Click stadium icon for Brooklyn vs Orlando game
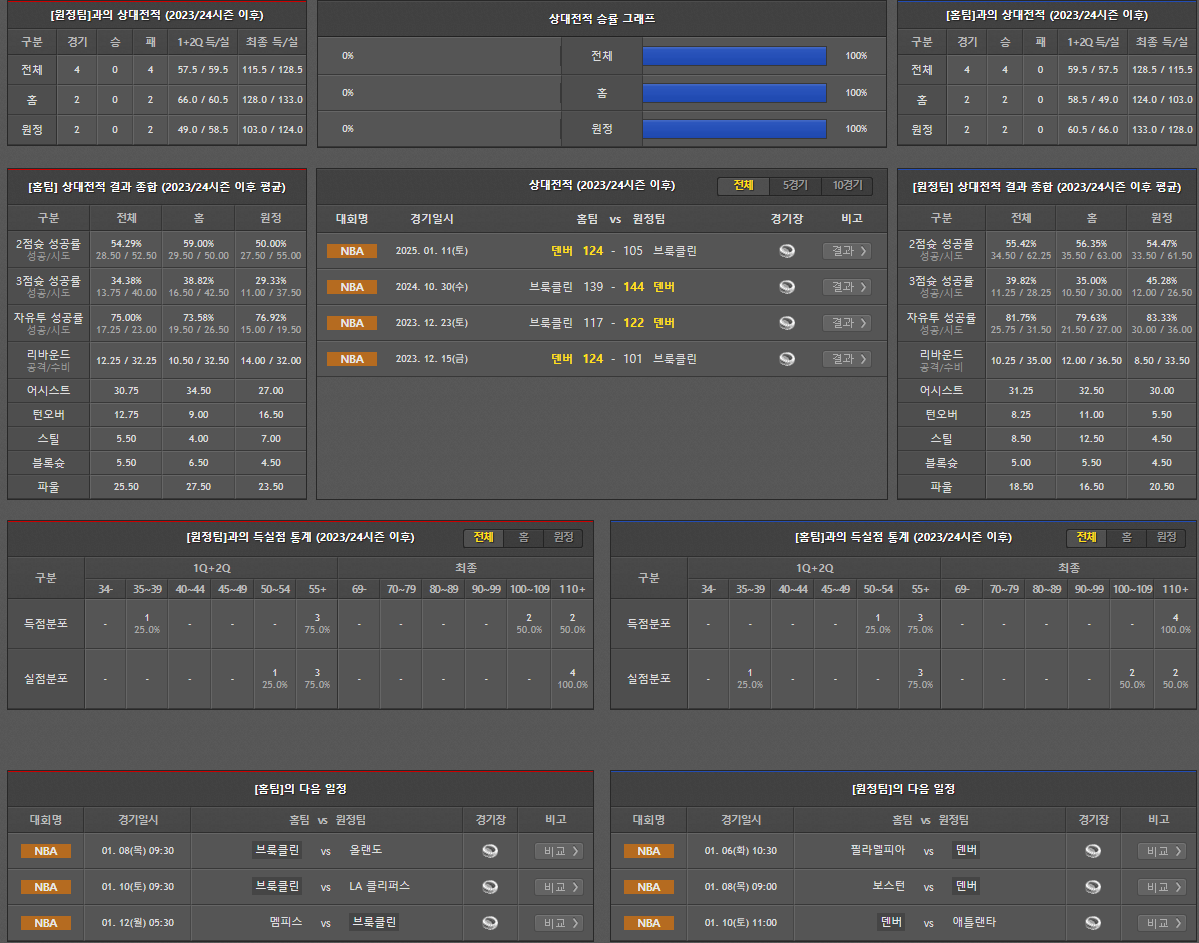 point(490,851)
